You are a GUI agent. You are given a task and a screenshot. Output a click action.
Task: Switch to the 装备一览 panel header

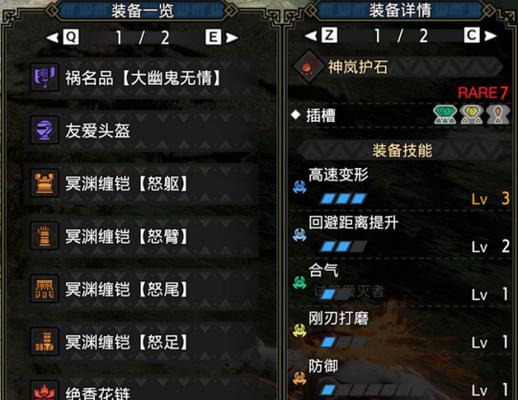pos(142,11)
